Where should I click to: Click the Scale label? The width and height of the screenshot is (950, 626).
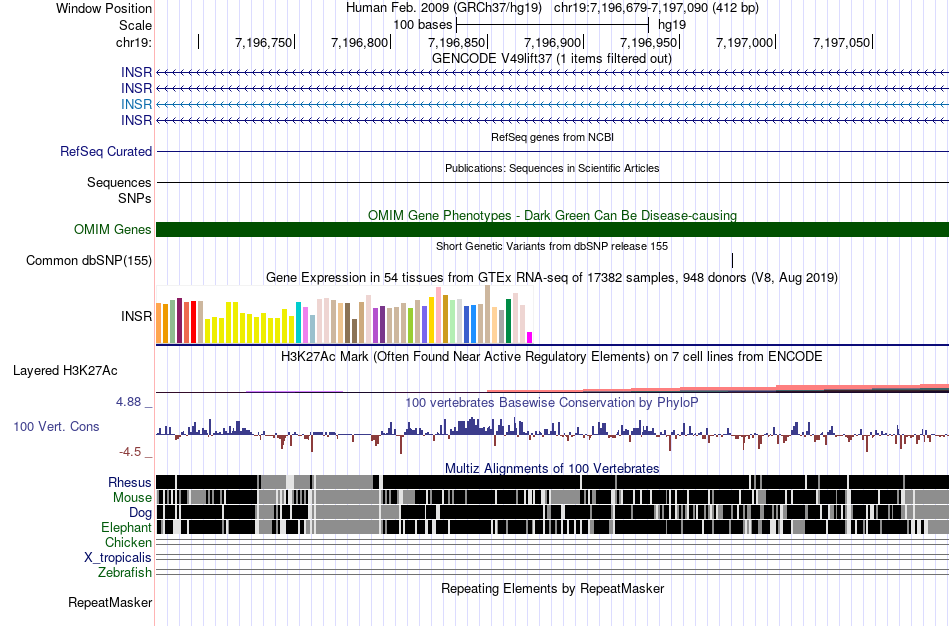[x=135, y=25]
